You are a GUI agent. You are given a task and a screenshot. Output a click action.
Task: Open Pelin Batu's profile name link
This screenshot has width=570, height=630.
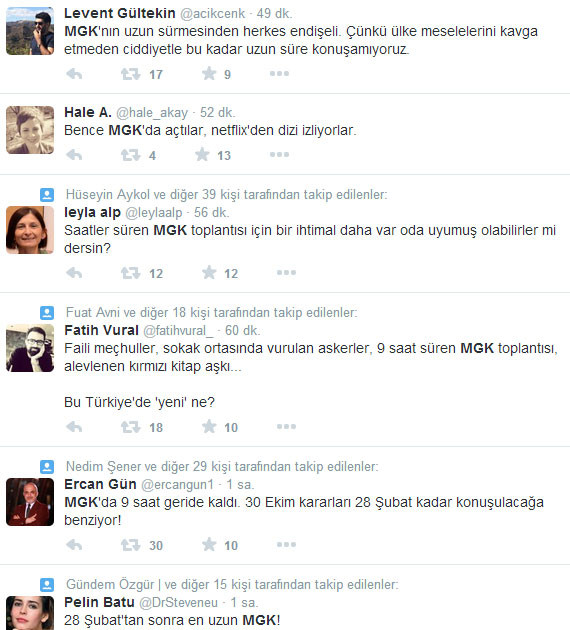click(99, 602)
